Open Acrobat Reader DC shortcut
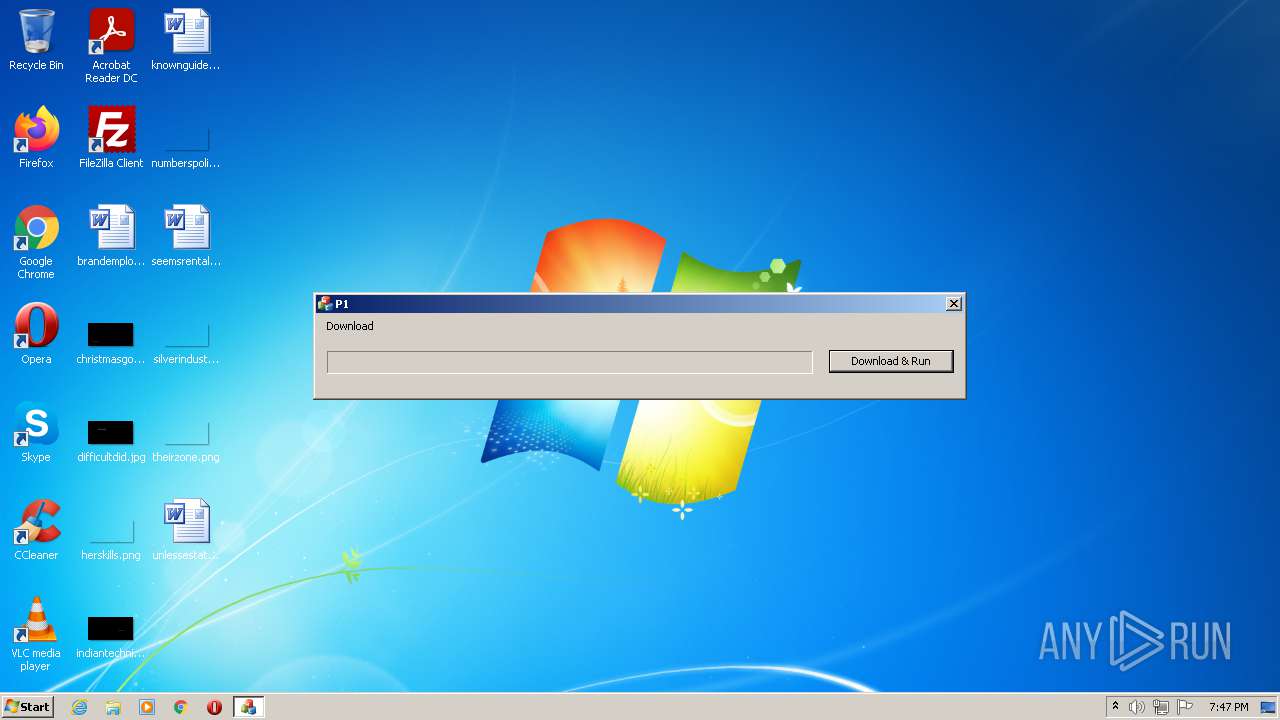This screenshot has height=720, width=1280. 111,46
